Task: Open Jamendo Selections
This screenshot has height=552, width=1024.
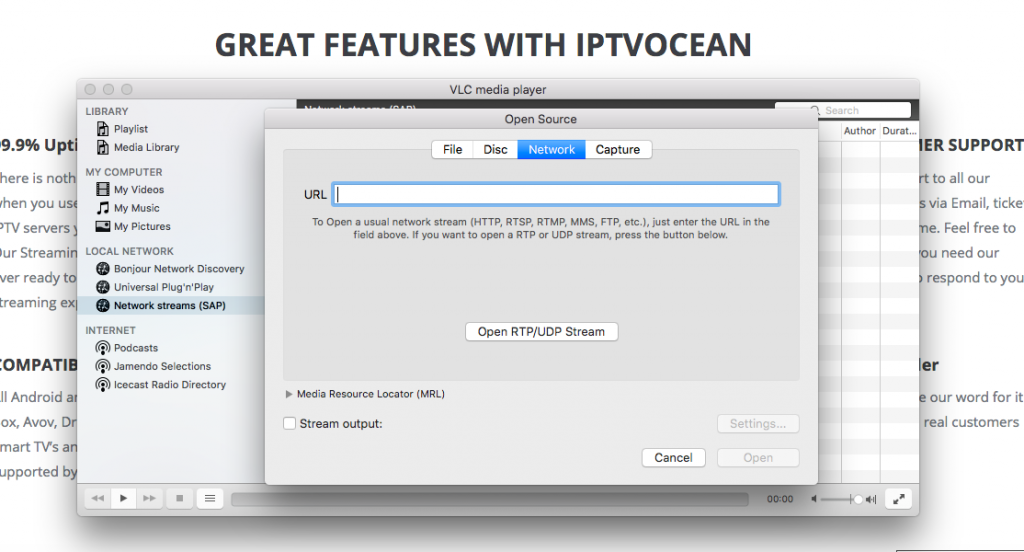Action: (153, 366)
